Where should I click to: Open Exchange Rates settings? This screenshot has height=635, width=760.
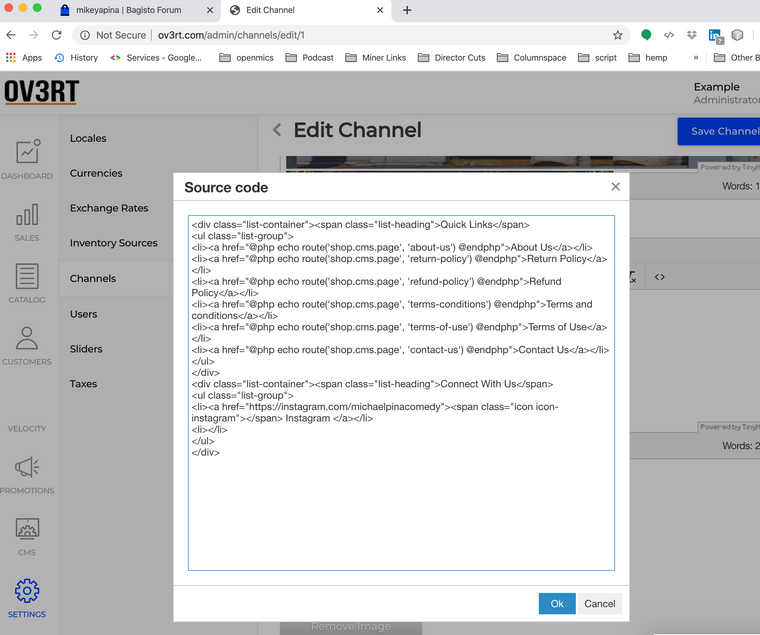109,208
